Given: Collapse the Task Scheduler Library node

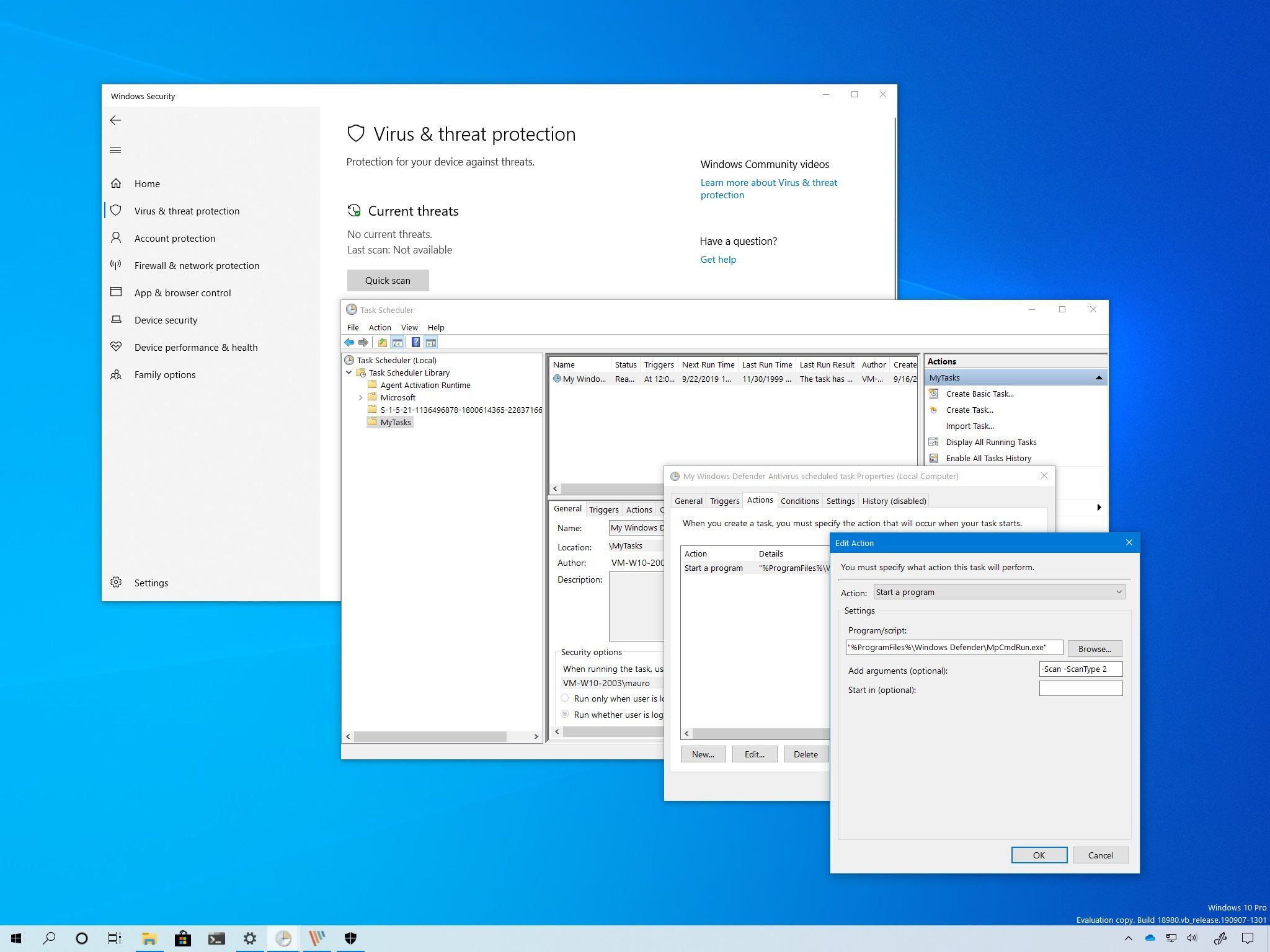Looking at the screenshot, I should pyautogui.click(x=349, y=372).
